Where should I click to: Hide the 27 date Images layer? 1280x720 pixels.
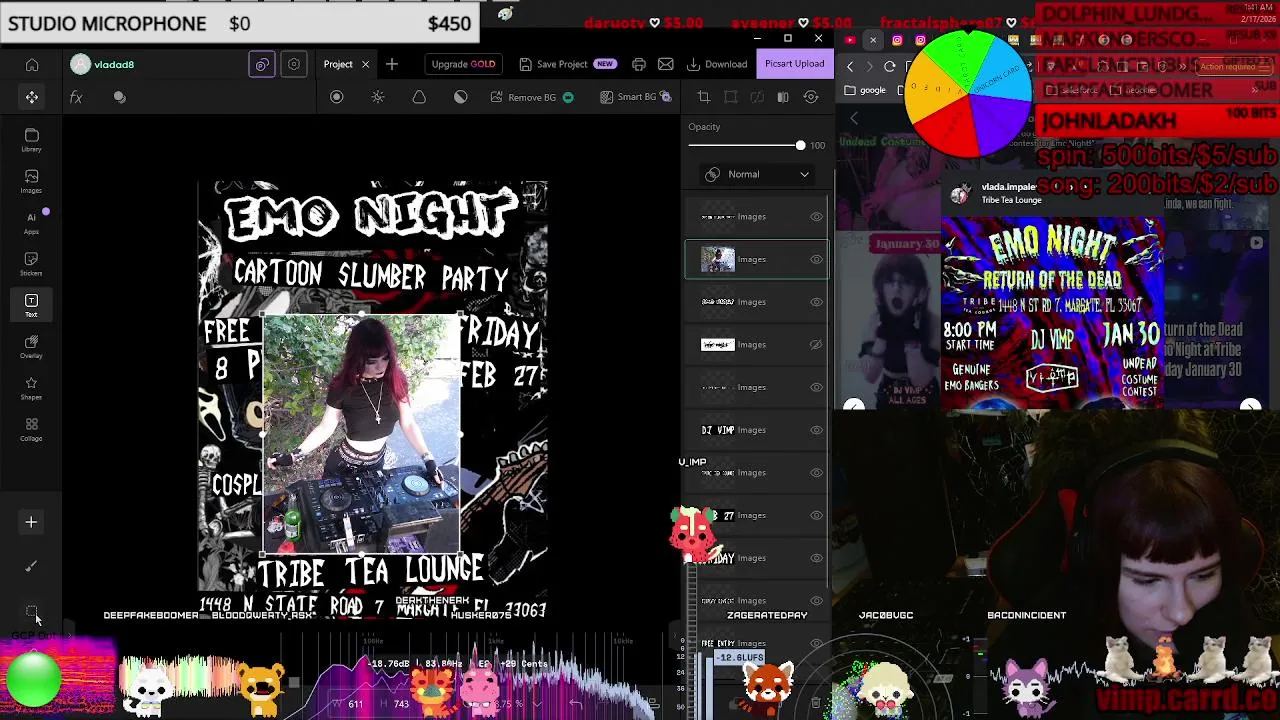816,516
